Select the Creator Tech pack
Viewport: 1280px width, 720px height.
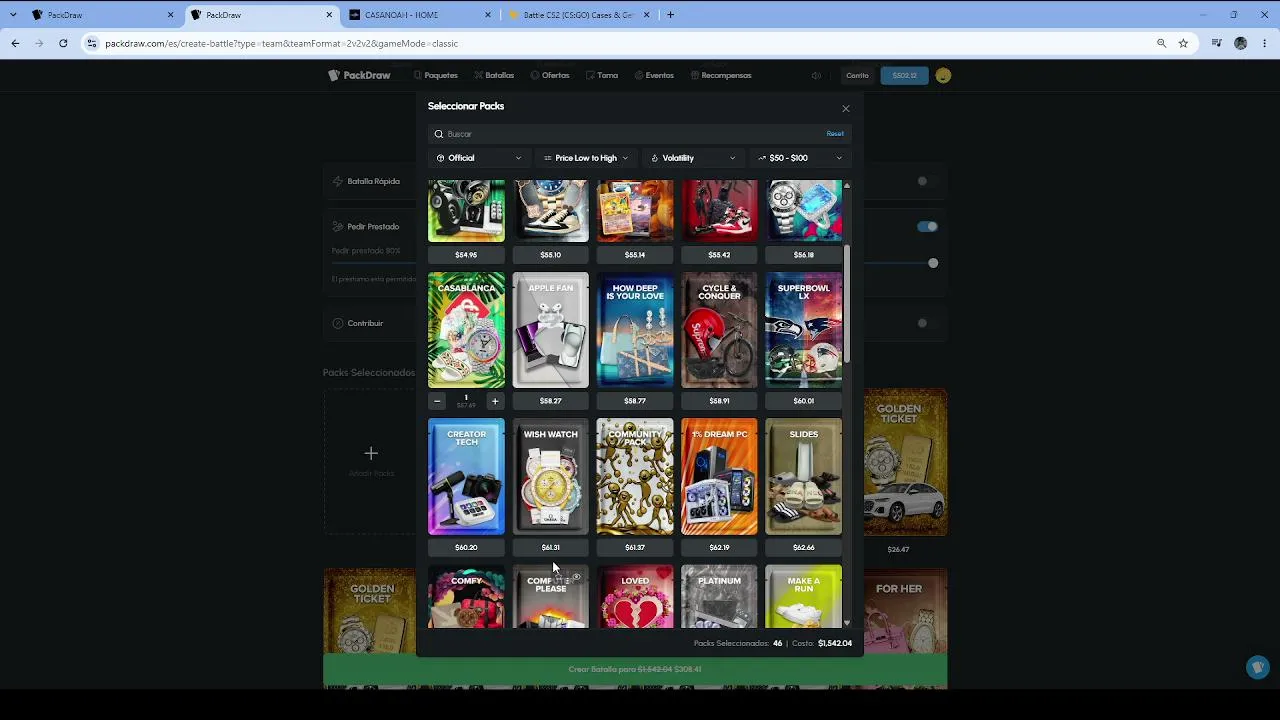point(466,477)
